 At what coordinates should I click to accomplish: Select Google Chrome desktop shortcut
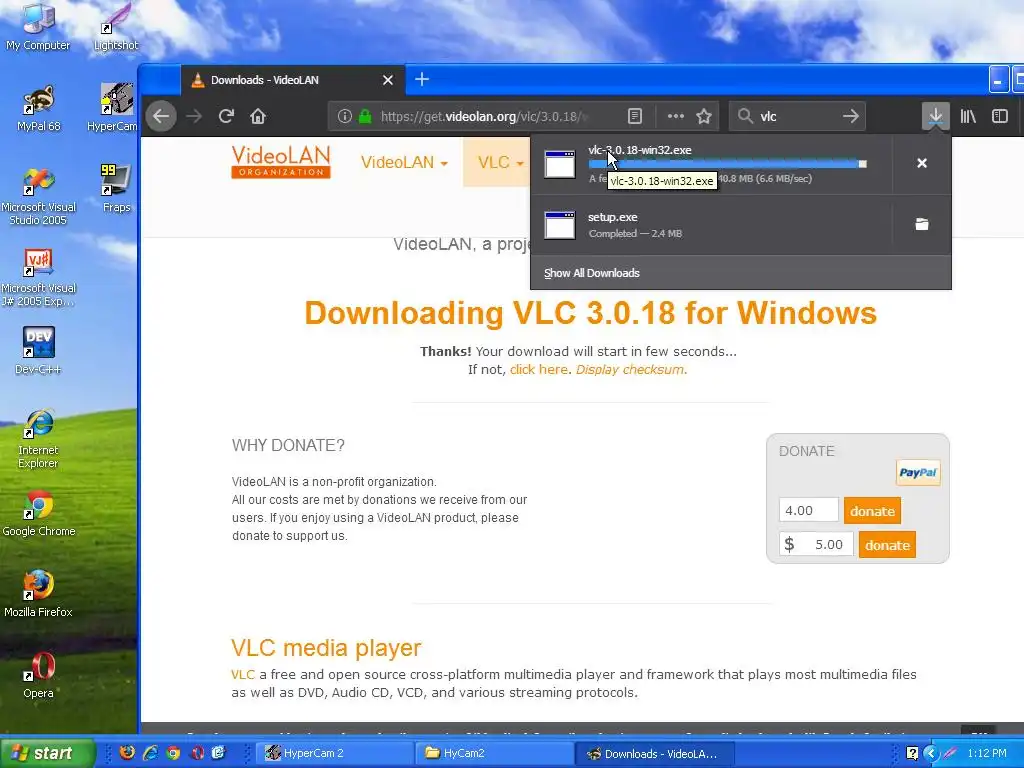(38, 513)
